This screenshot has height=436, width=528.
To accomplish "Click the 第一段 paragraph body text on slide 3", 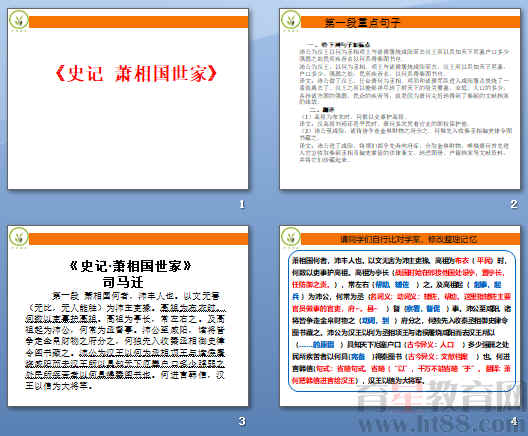I will coord(125,341).
